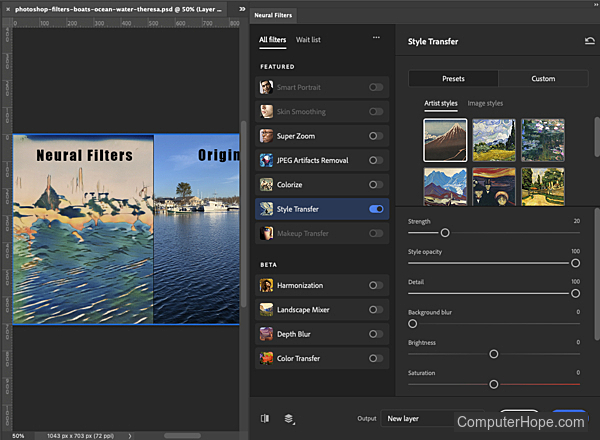
Task: Turn on the Color Transfer toggle
Action: [376, 358]
